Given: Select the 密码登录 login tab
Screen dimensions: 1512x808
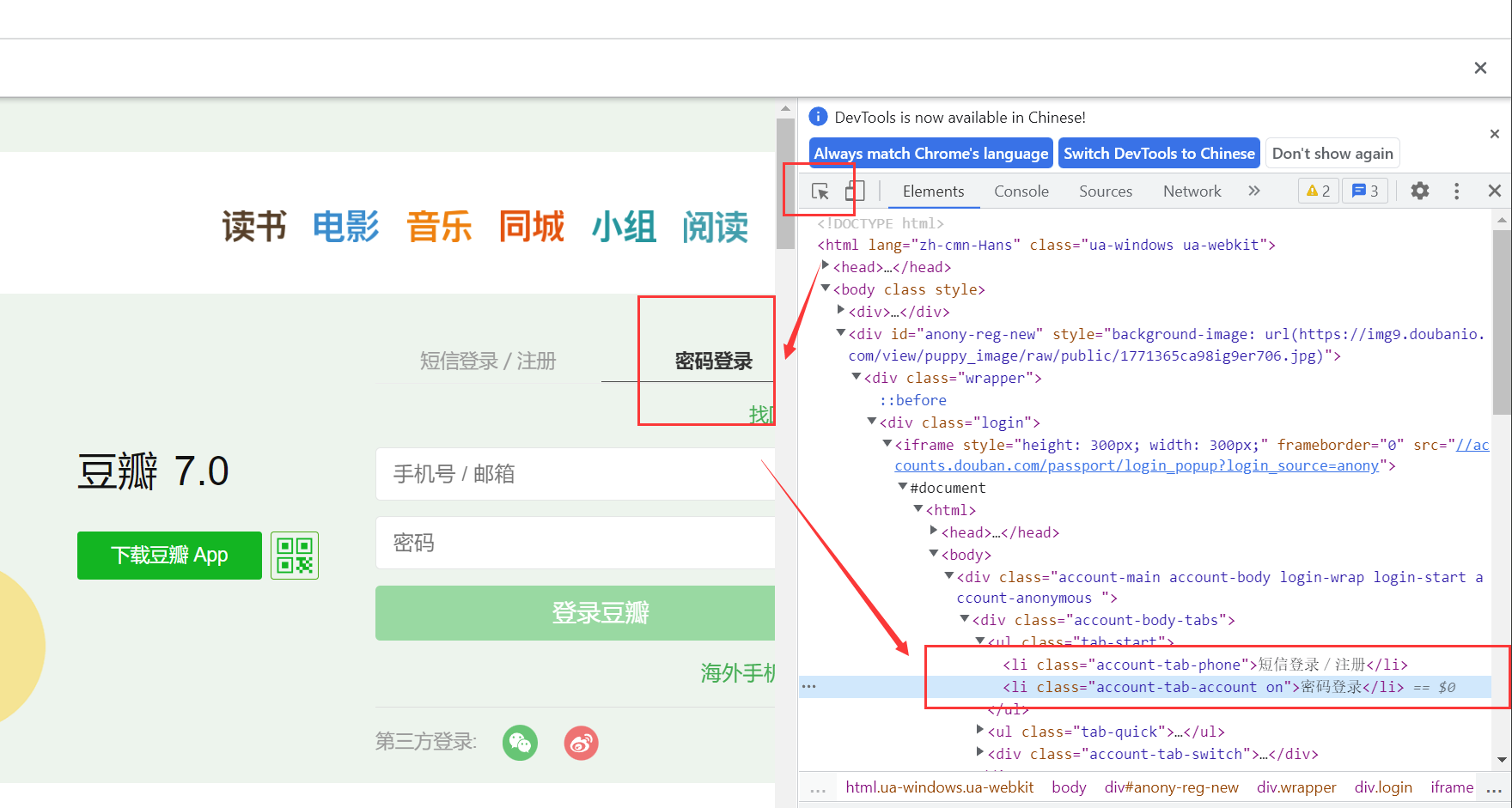Looking at the screenshot, I should pyautogui.click(x=713, y=361).
